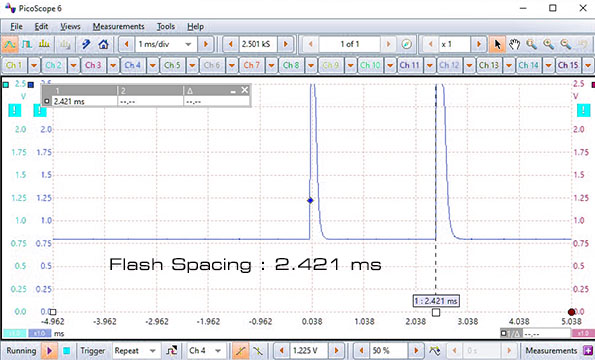The width and height of the screenshot is (595, 360).
Task: Open the Tools menu
Action: (166, 27)
